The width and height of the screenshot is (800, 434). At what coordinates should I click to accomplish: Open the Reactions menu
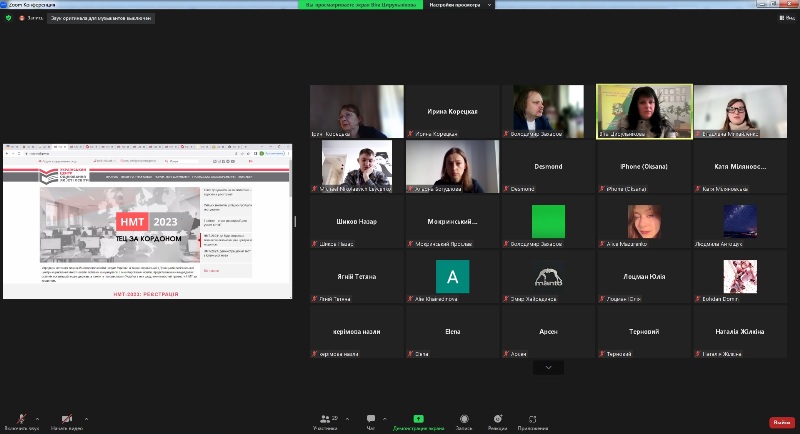(x=497, y=421)
